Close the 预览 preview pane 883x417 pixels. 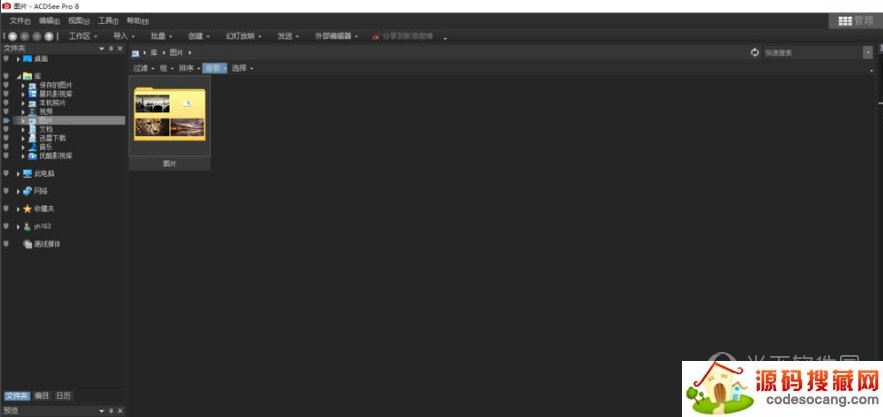tap(120, 411)
